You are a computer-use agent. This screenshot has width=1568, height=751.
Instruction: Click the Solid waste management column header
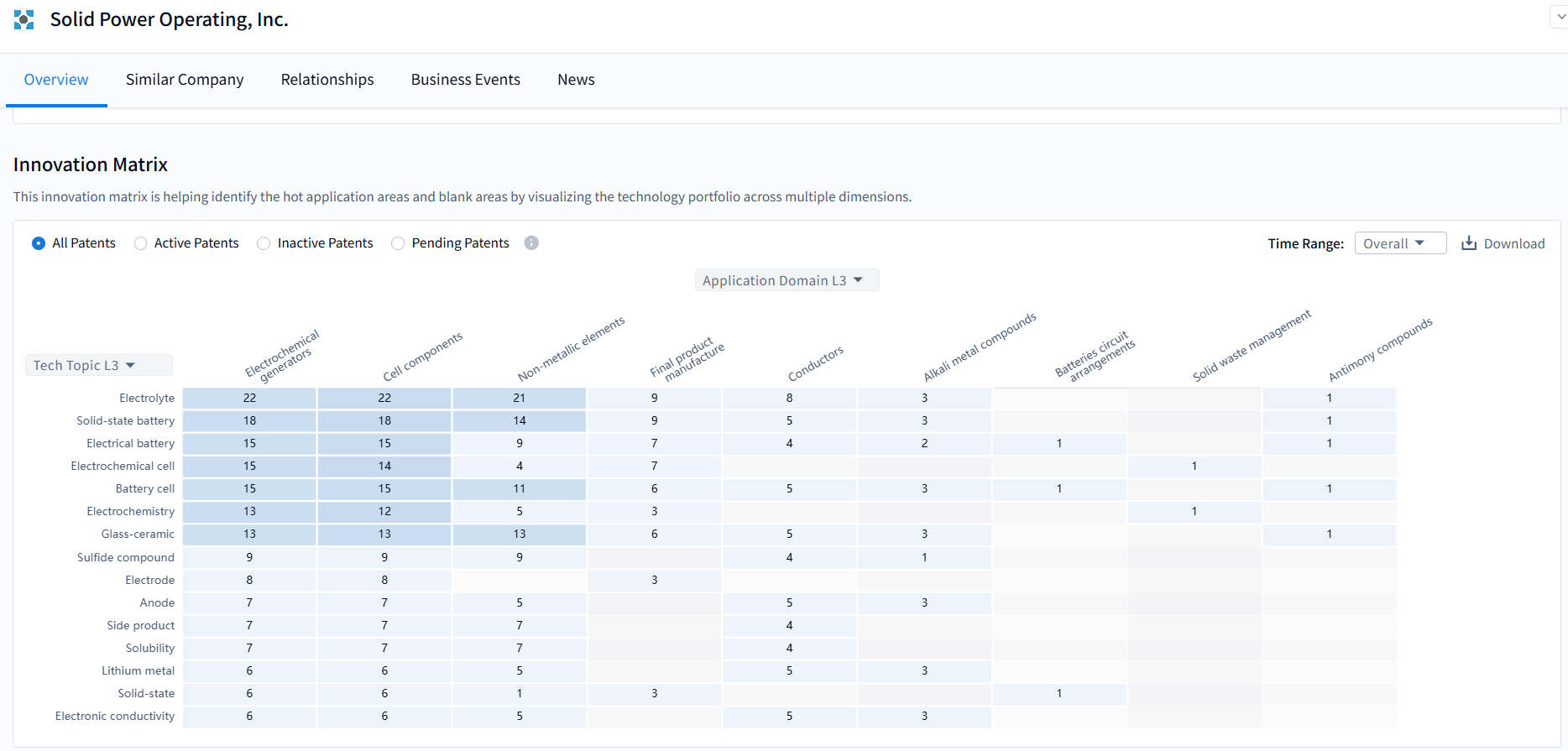click(1250, 347)
